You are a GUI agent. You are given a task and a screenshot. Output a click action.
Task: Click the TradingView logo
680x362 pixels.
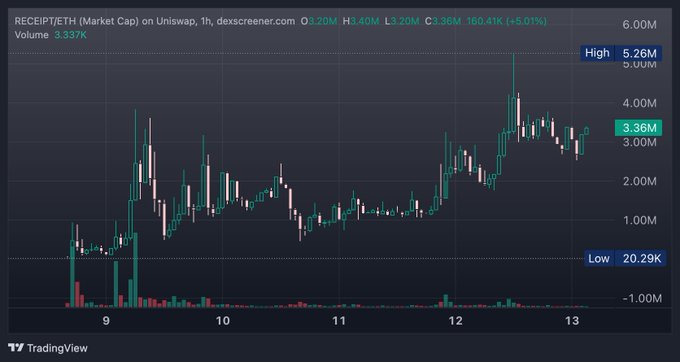click(x=16, y=348)
